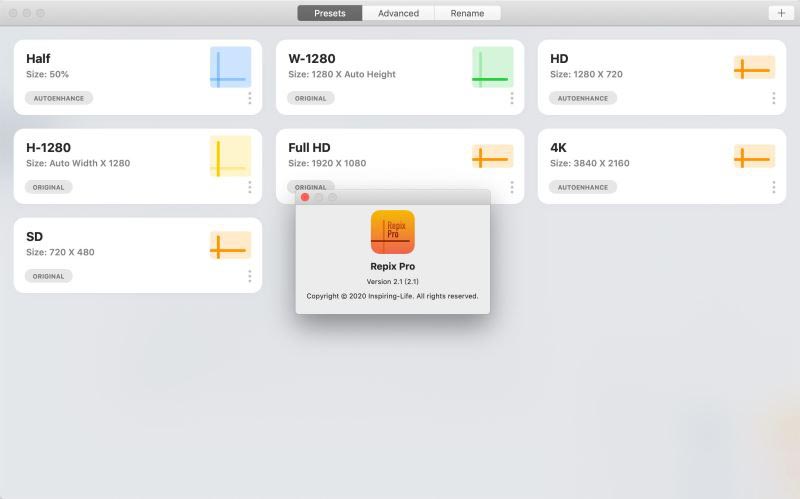Image resolution: width=800 pixels, height=499 pixels.
Task: Click 'Version 2.1 (2.1)' text
Action: click(x=392, y=282)
